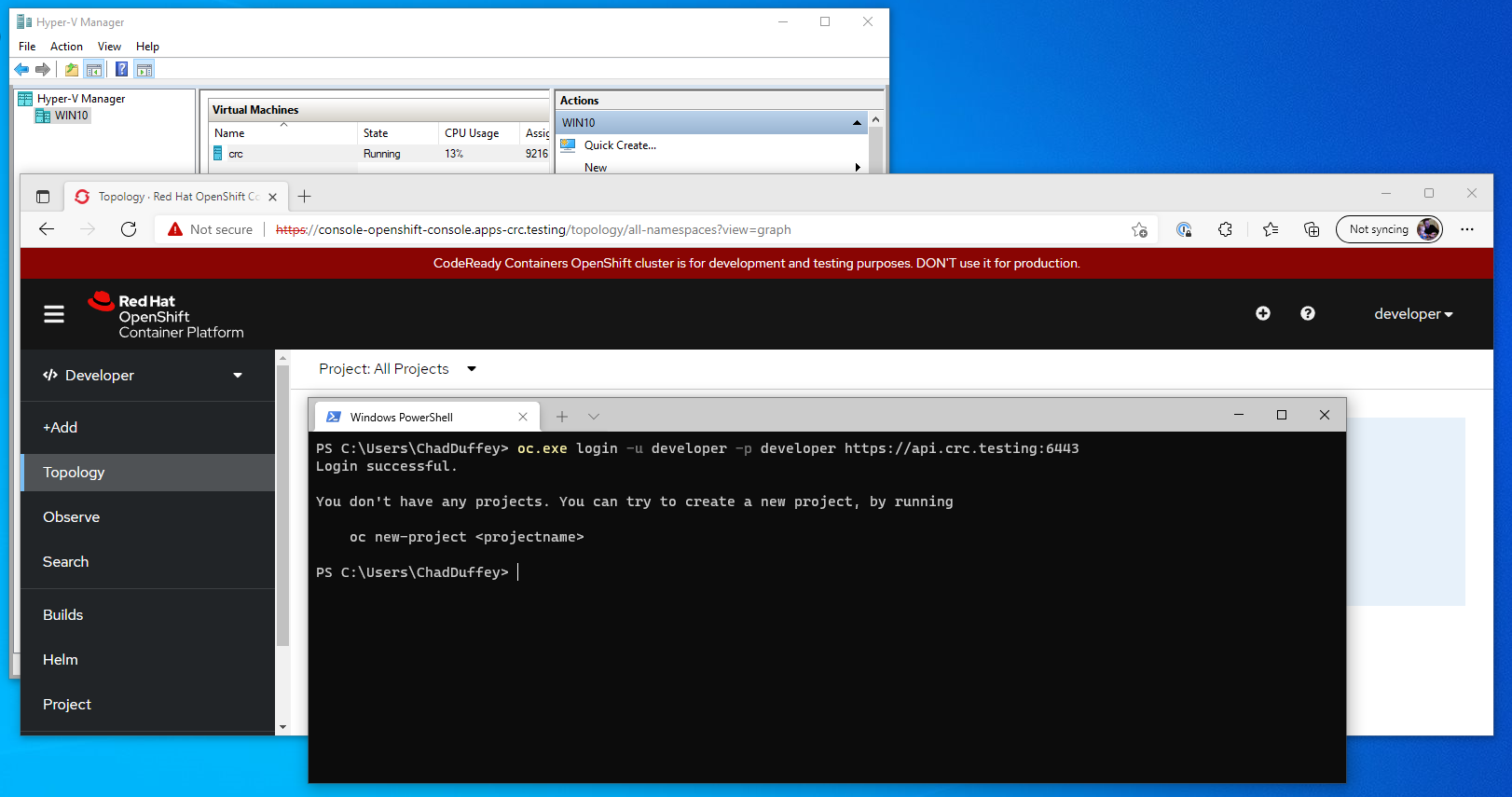1512x797 pixels.
Task: Open the Favorites list icon in Edge
Action: 1270,229
